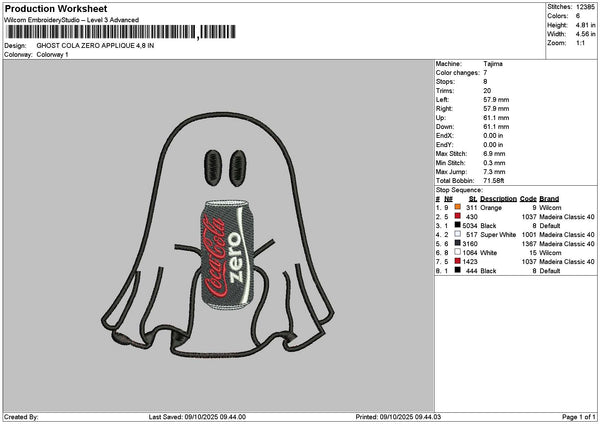This screenshot has height=424, width=600.
Task: Click the 'Brand' column header
Action: (549, 199)
